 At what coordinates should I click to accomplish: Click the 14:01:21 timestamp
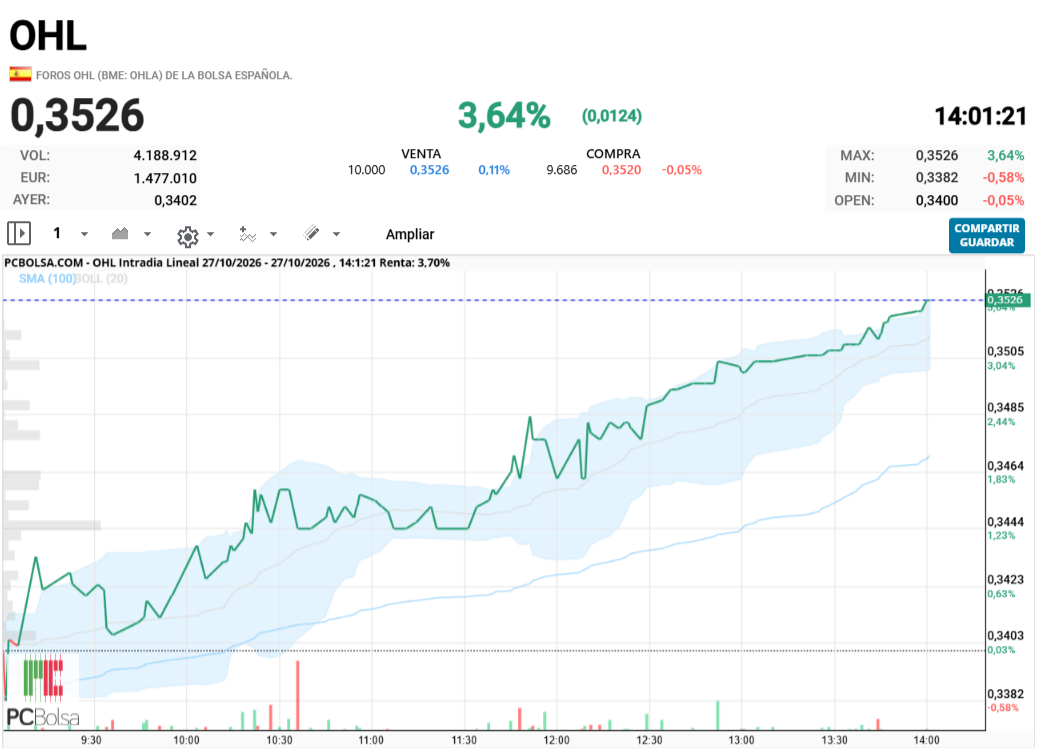980,116
